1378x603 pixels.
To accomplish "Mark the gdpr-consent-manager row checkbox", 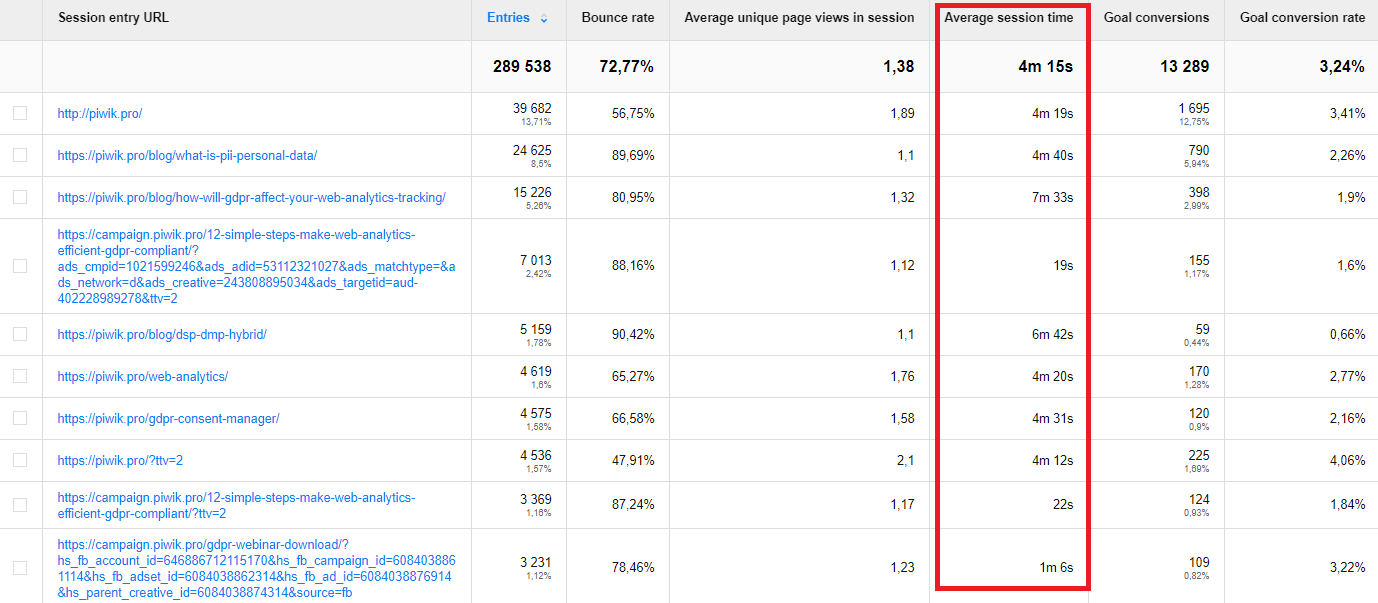I will click(20, 419).
